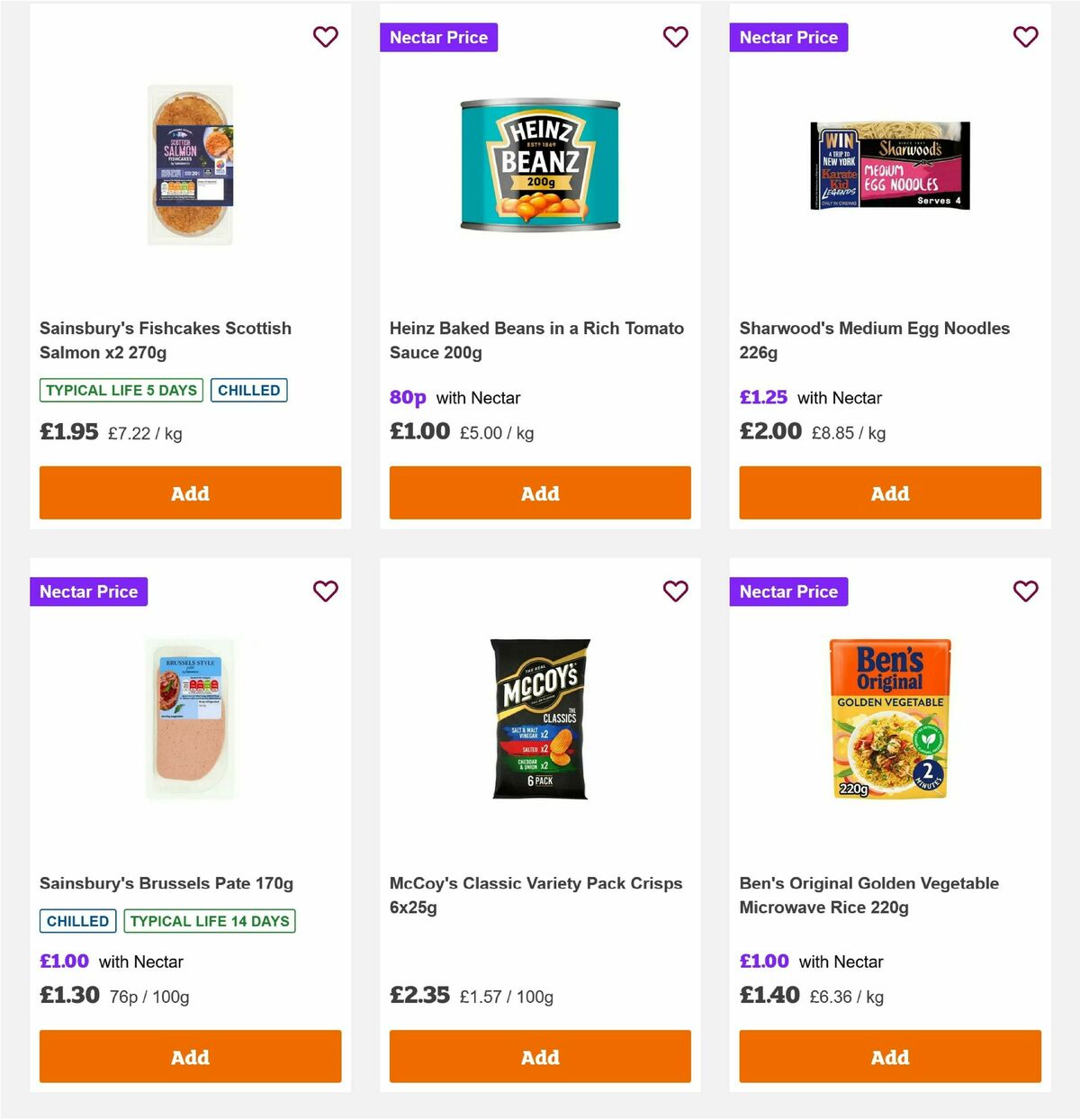
Task: Select the Nectar Price badge on Ben's rice
Action: pyautogui.click(x=788, y=592)
